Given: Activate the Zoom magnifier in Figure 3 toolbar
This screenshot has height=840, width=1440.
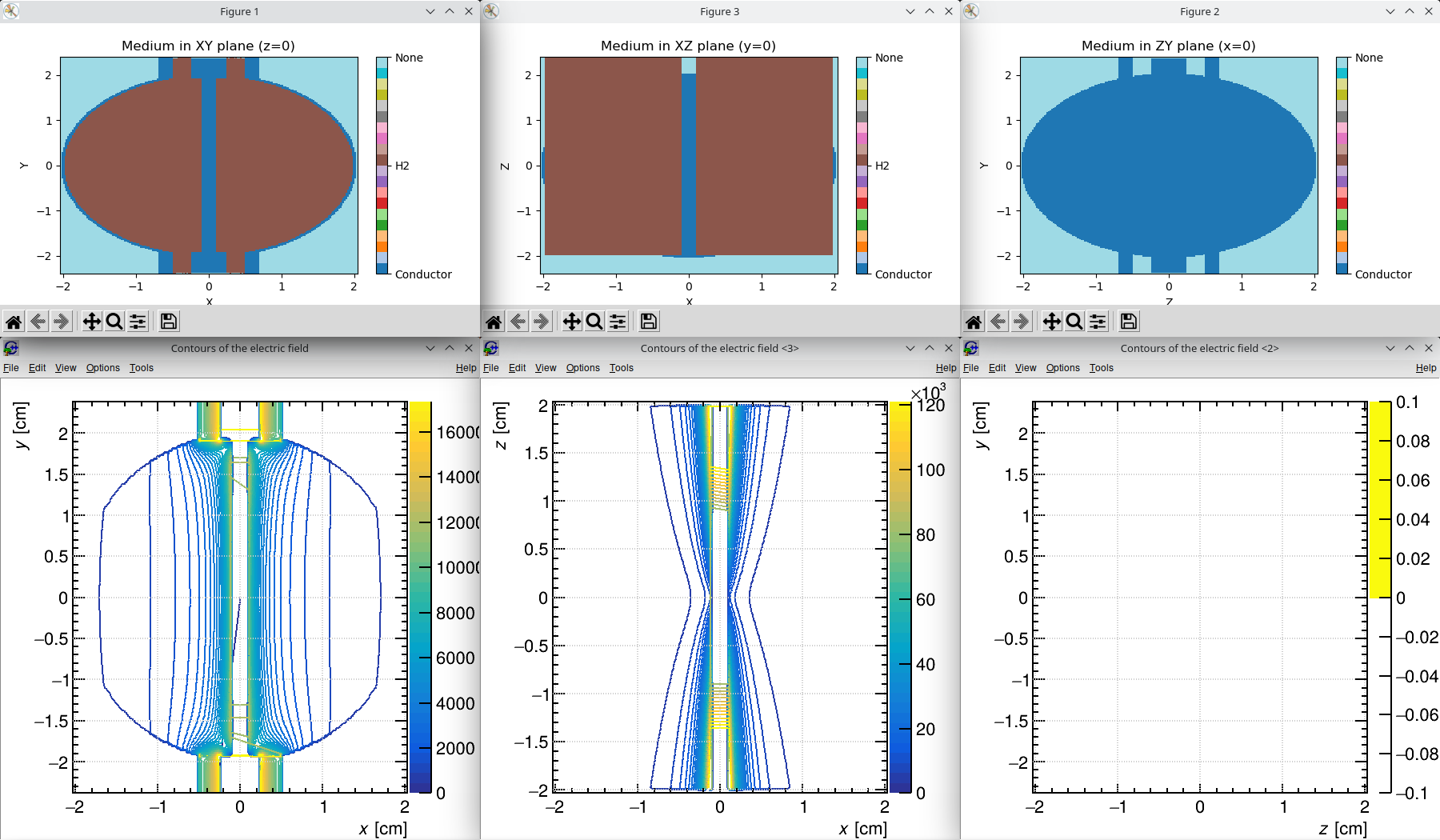Looking at the screenshot, I should (x=594, y=322).
